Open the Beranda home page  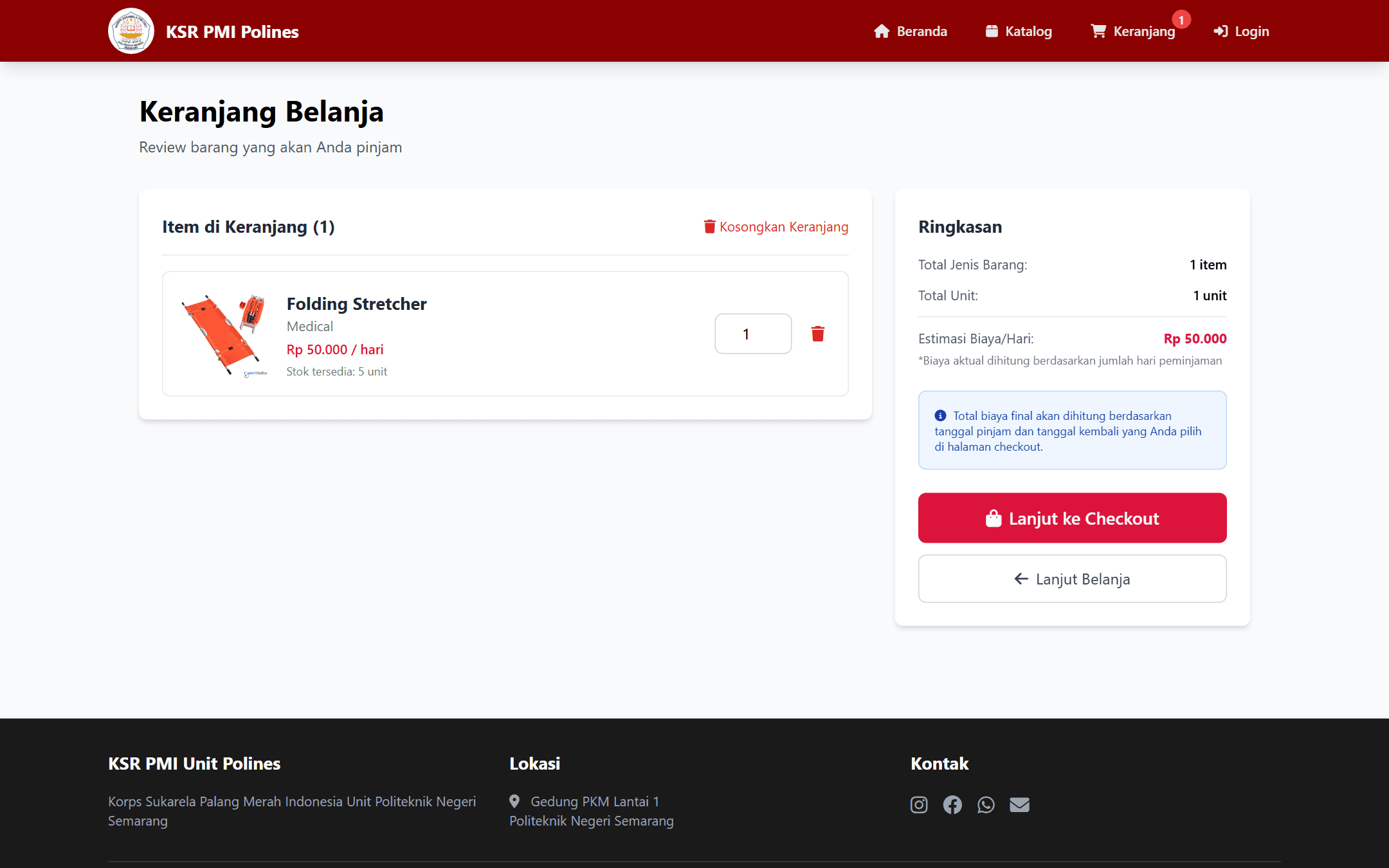[x=911, y=31]
